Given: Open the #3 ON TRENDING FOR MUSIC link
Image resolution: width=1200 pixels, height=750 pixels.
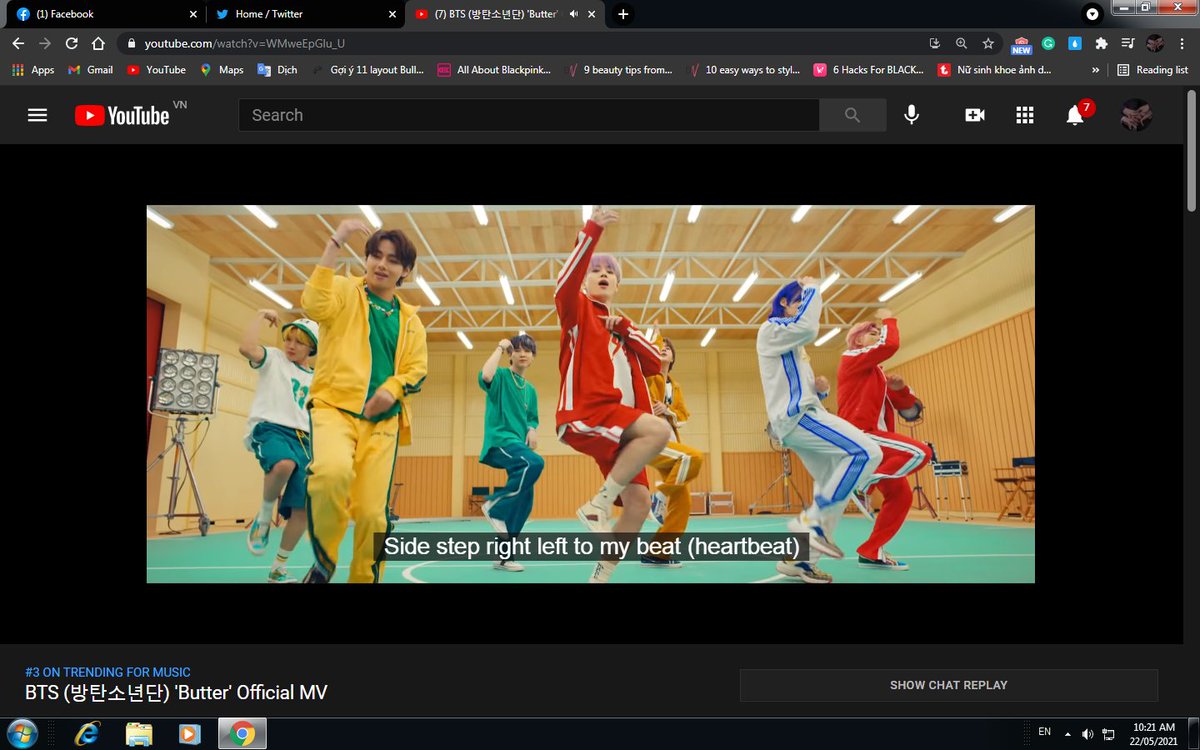Looking at the screenshot, I should tap(108, 672).
